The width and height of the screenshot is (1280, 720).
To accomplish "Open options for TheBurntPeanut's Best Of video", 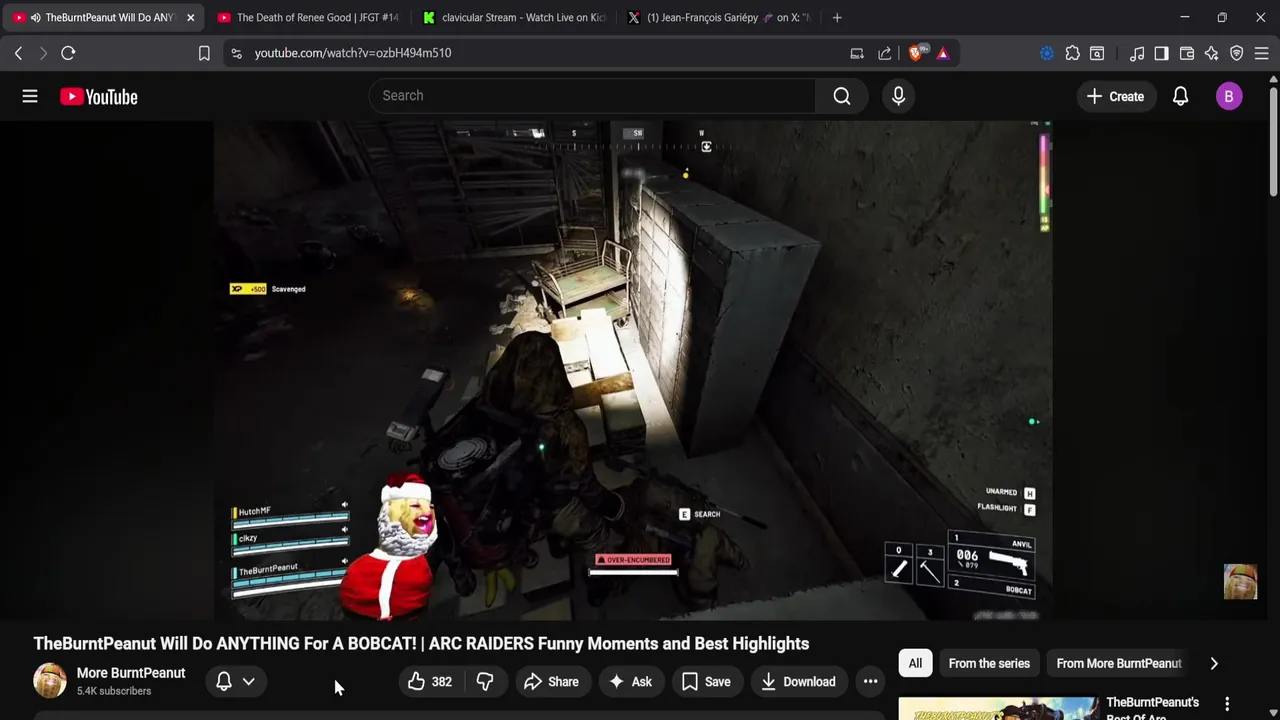I will [1227, 704].
